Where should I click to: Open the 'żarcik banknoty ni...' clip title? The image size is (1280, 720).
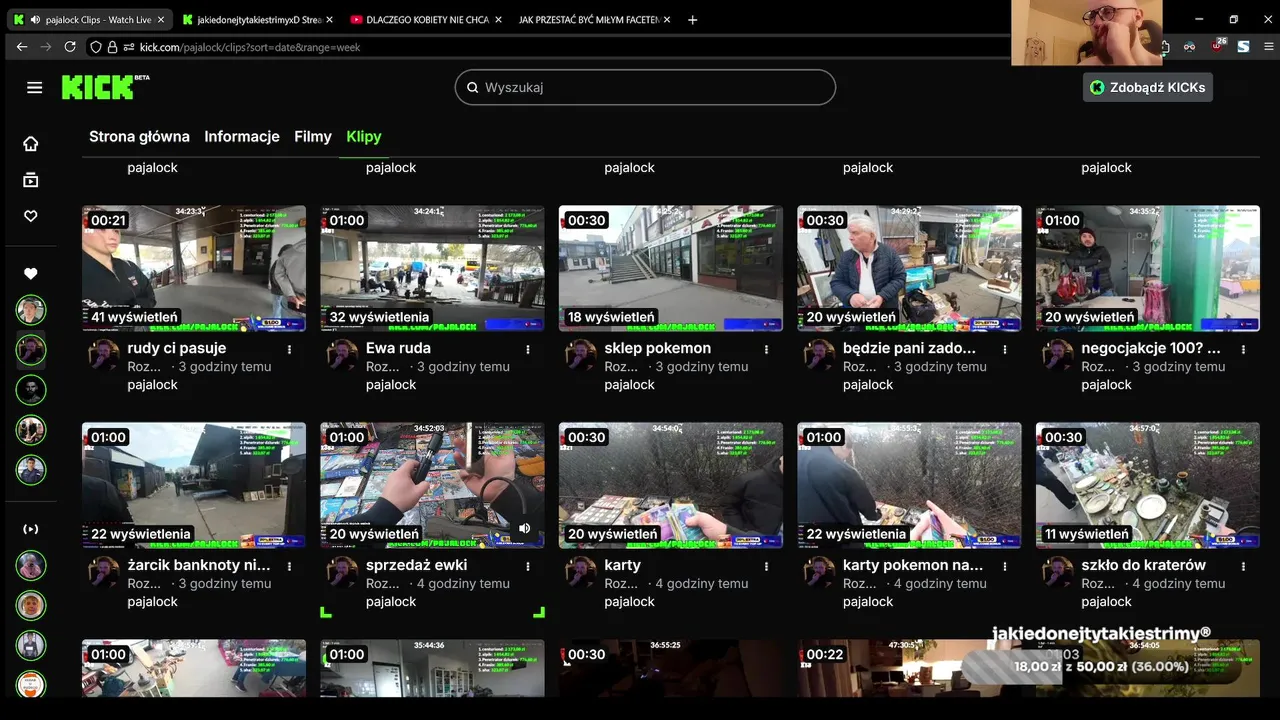199,565
